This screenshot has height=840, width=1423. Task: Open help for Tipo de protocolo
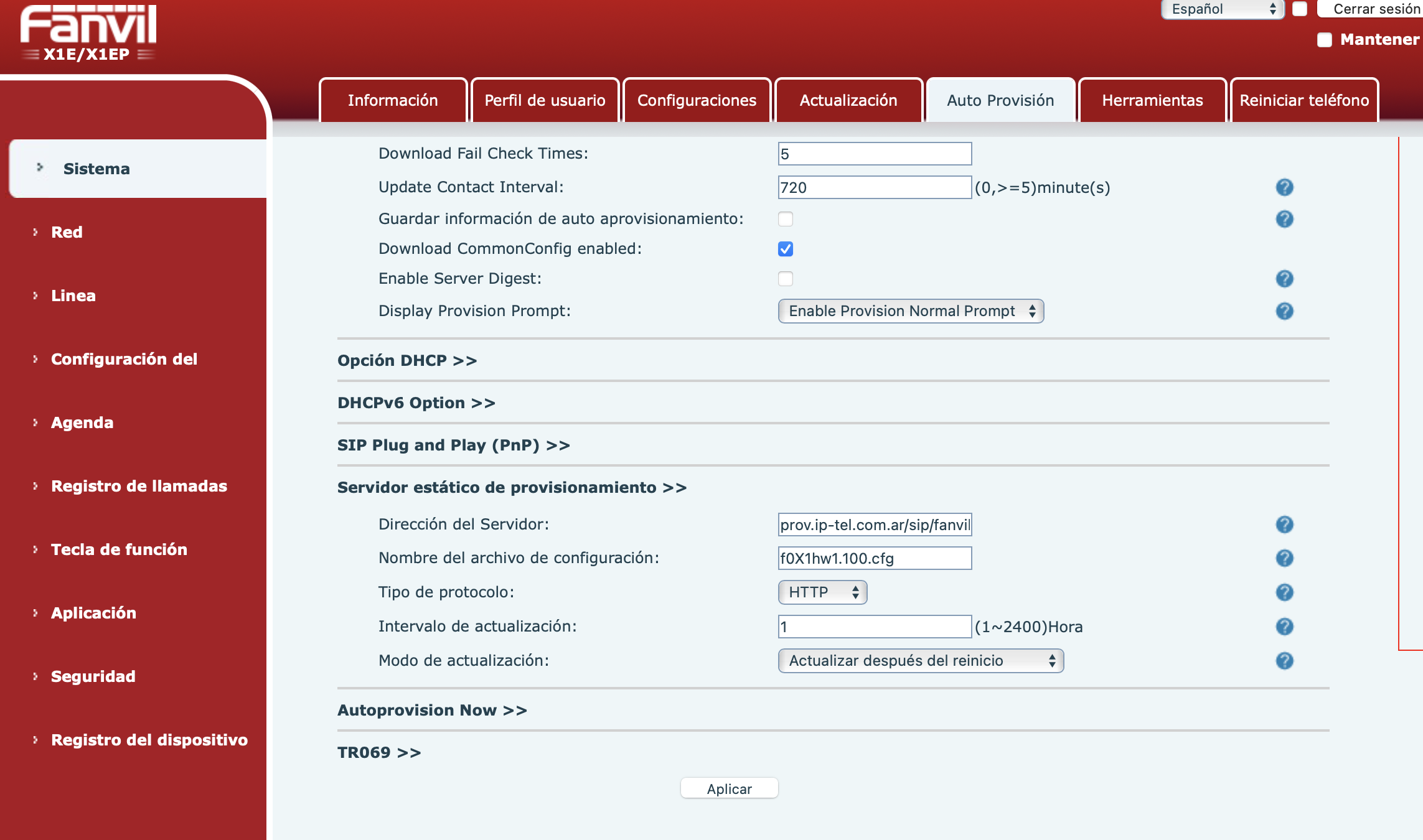pos(1284,592)
